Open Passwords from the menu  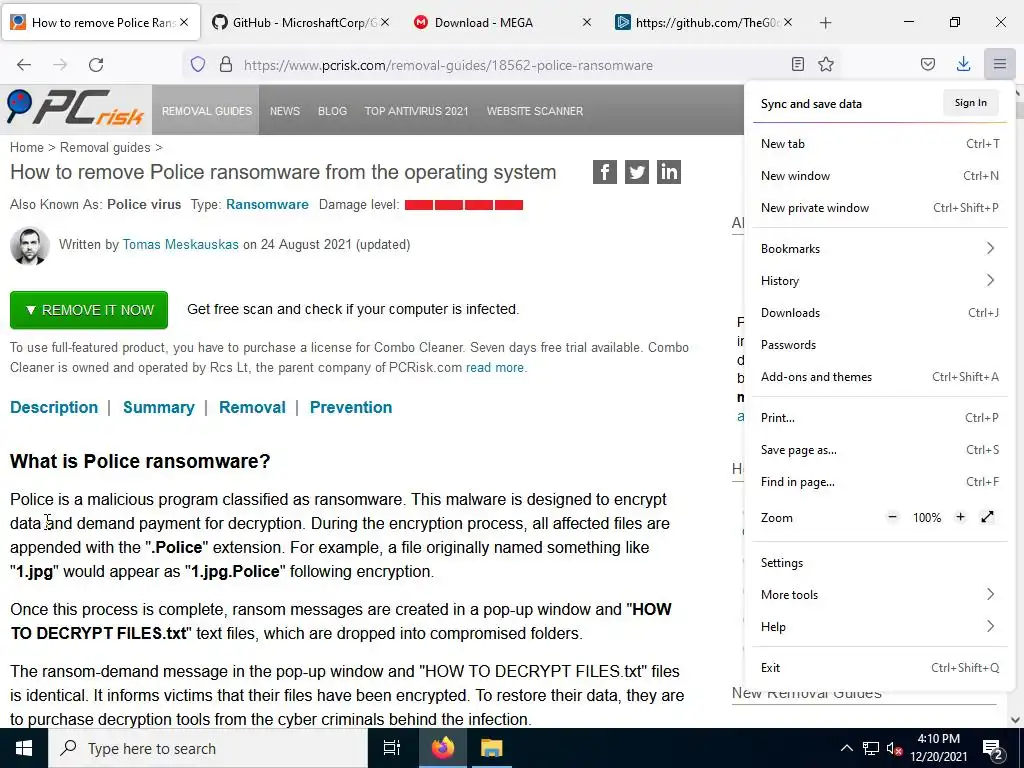(879, 344)
